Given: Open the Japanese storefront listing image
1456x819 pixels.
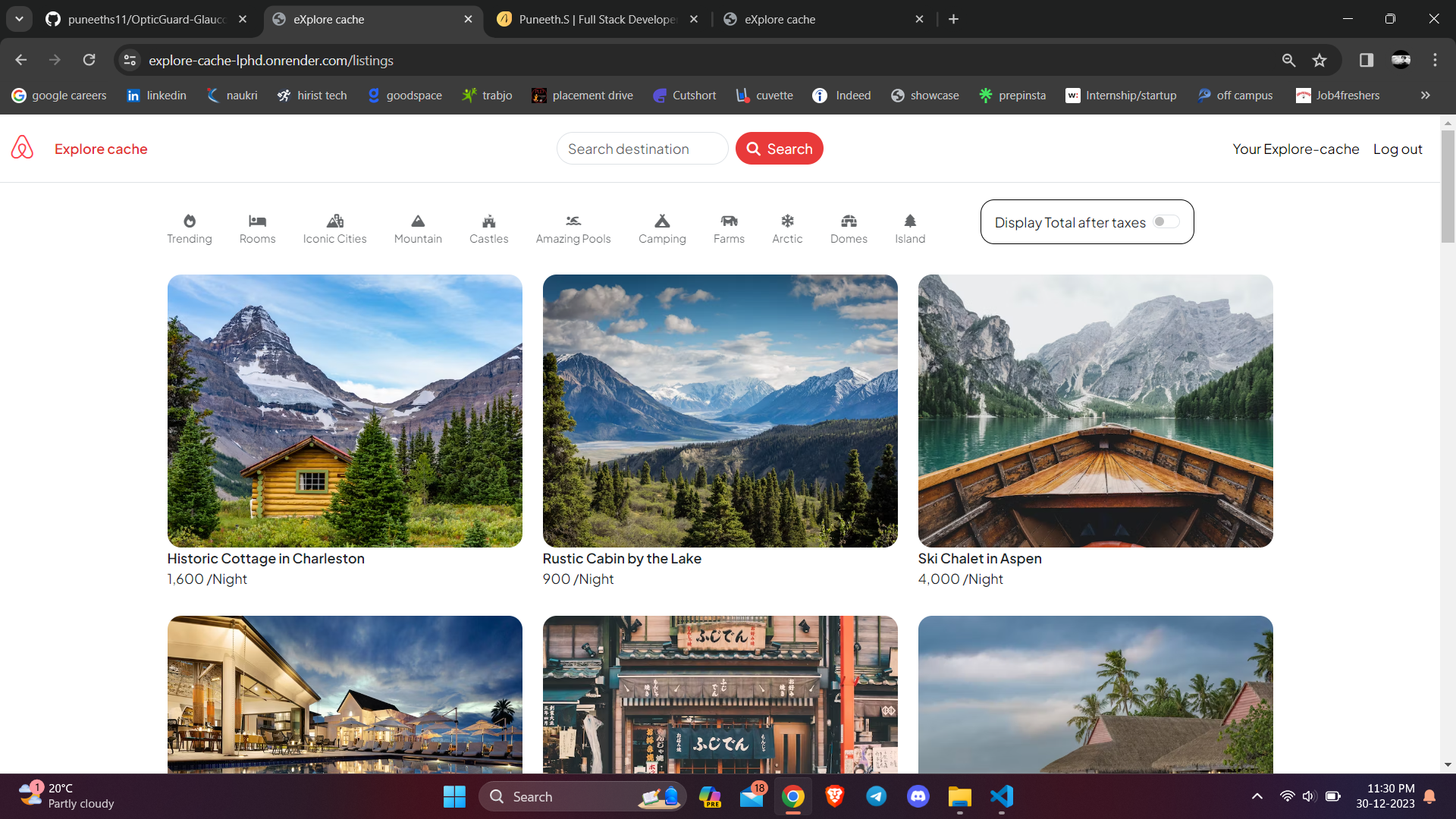Looking at the screenshot, I should click(720, 695).
